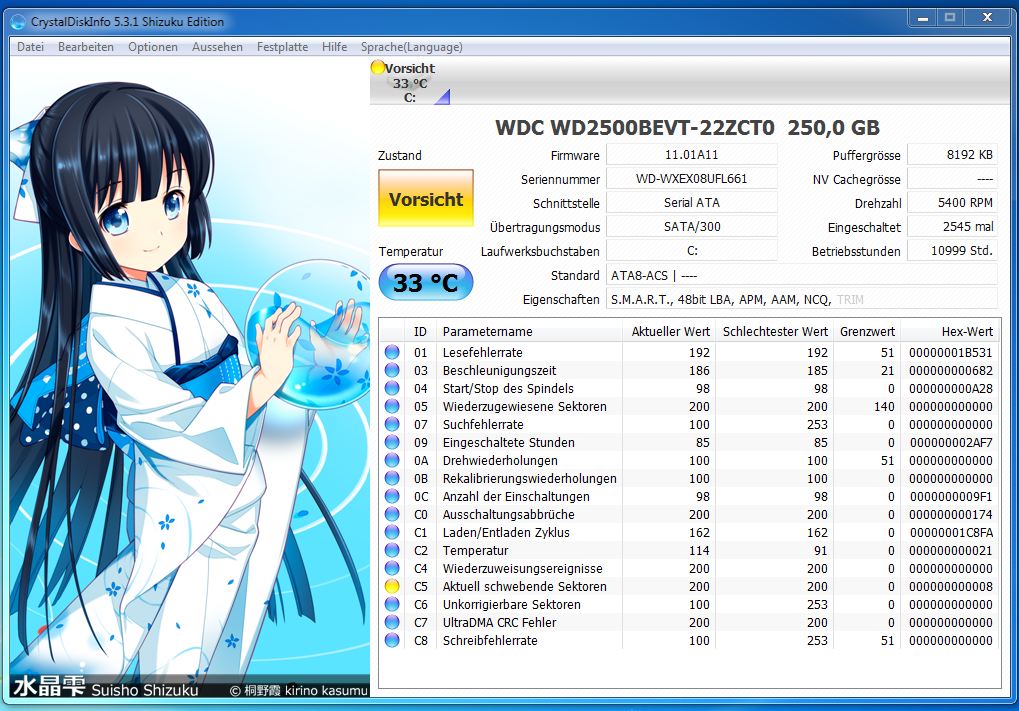Click the ID column header
This screenshot has height=711, width=1019.
pyautogui.click(x=420, y=331)
